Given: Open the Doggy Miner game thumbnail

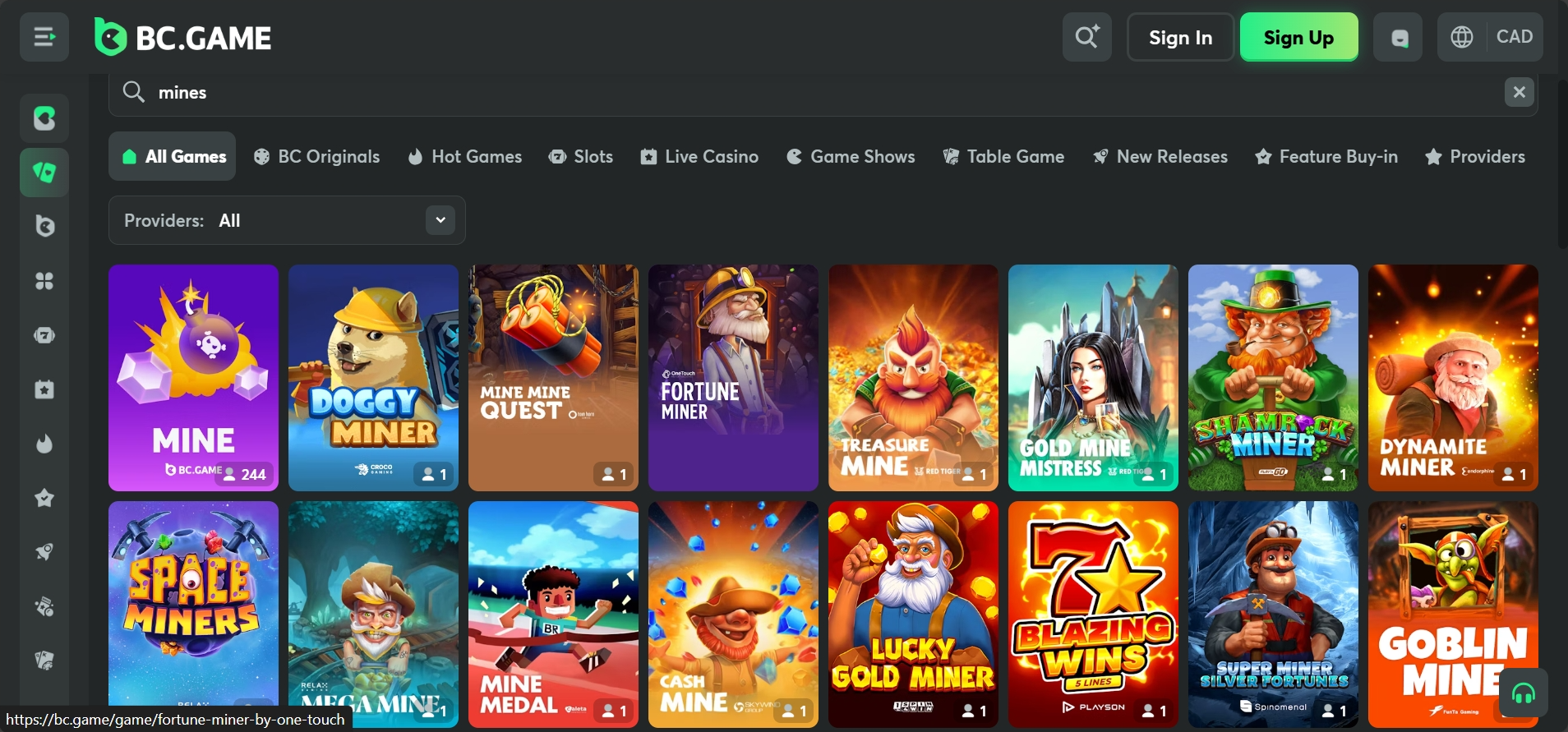Looking at the screenshot, I should point(373,378).
